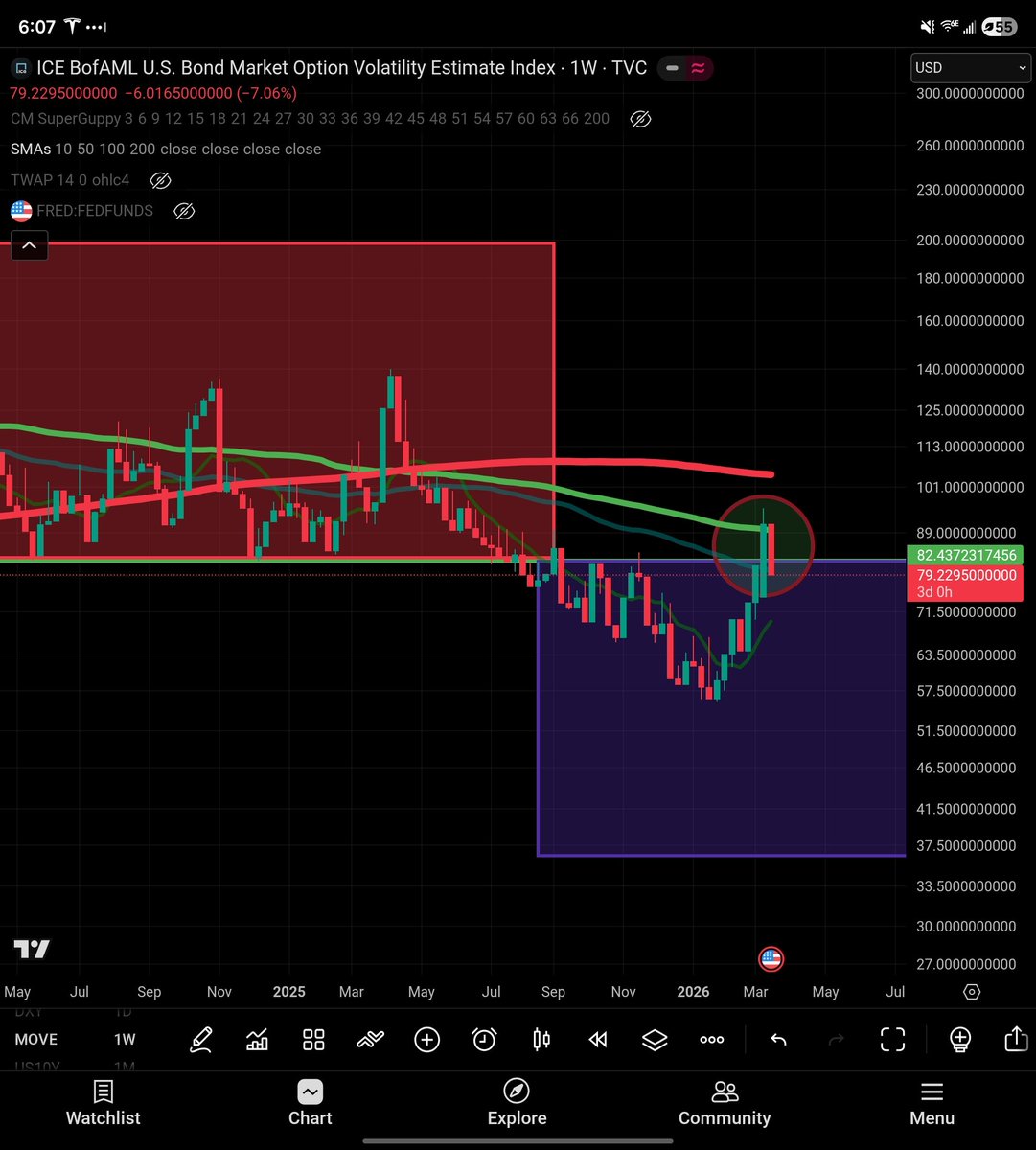Select the CM SuperGuppy indicator label
Screen dimensions: 1036x1150
311,119
